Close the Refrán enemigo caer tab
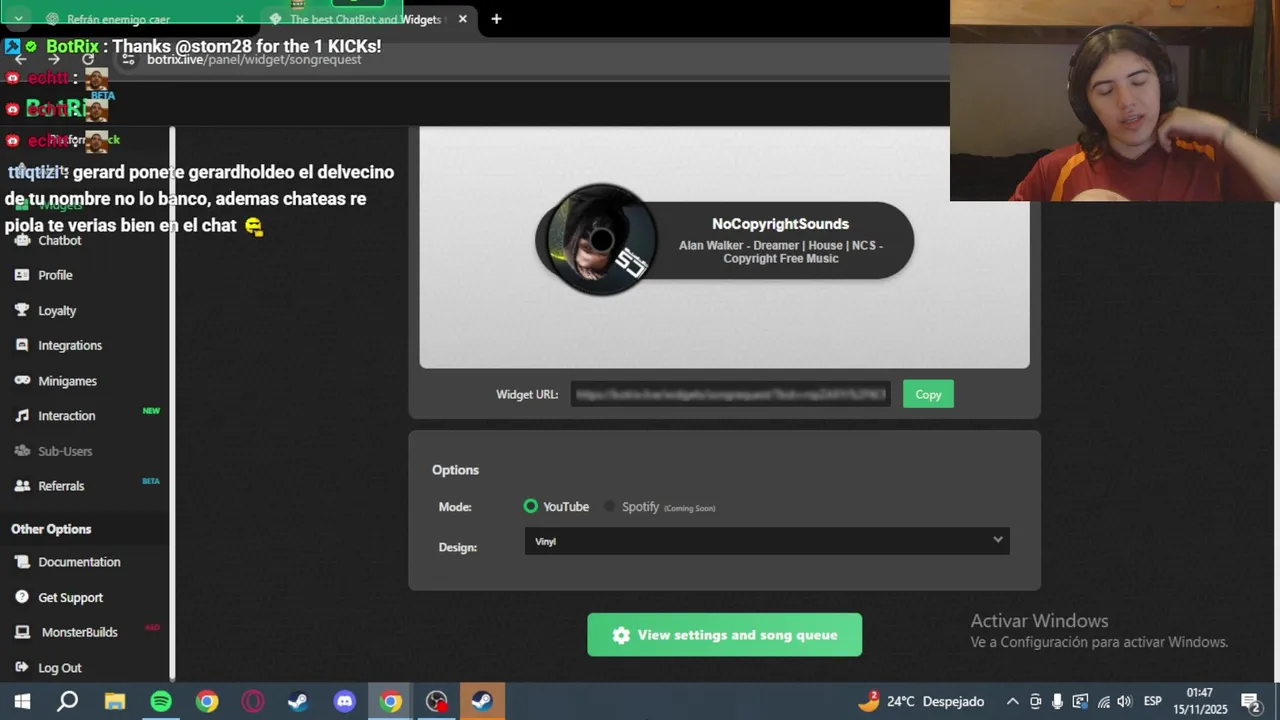1280x720 pixels. [240, 19]
